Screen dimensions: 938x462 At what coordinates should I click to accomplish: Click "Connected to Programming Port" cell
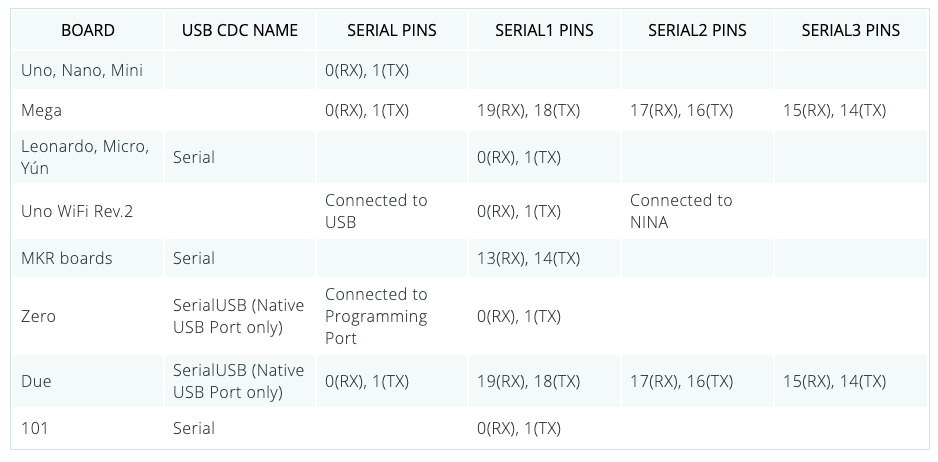[x=376, y=316]
